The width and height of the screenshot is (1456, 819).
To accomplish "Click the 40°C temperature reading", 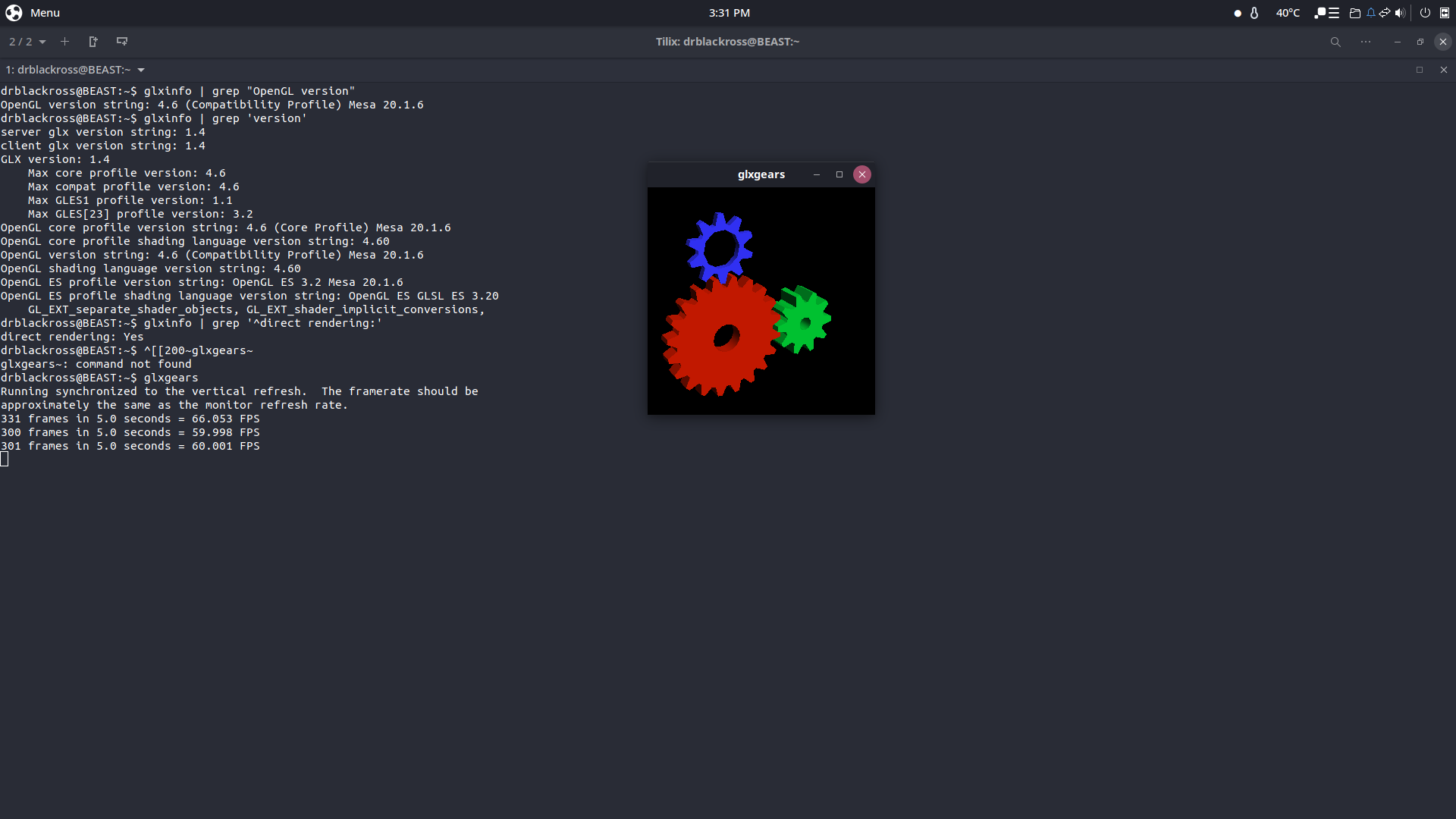I will pos(1288,13).
